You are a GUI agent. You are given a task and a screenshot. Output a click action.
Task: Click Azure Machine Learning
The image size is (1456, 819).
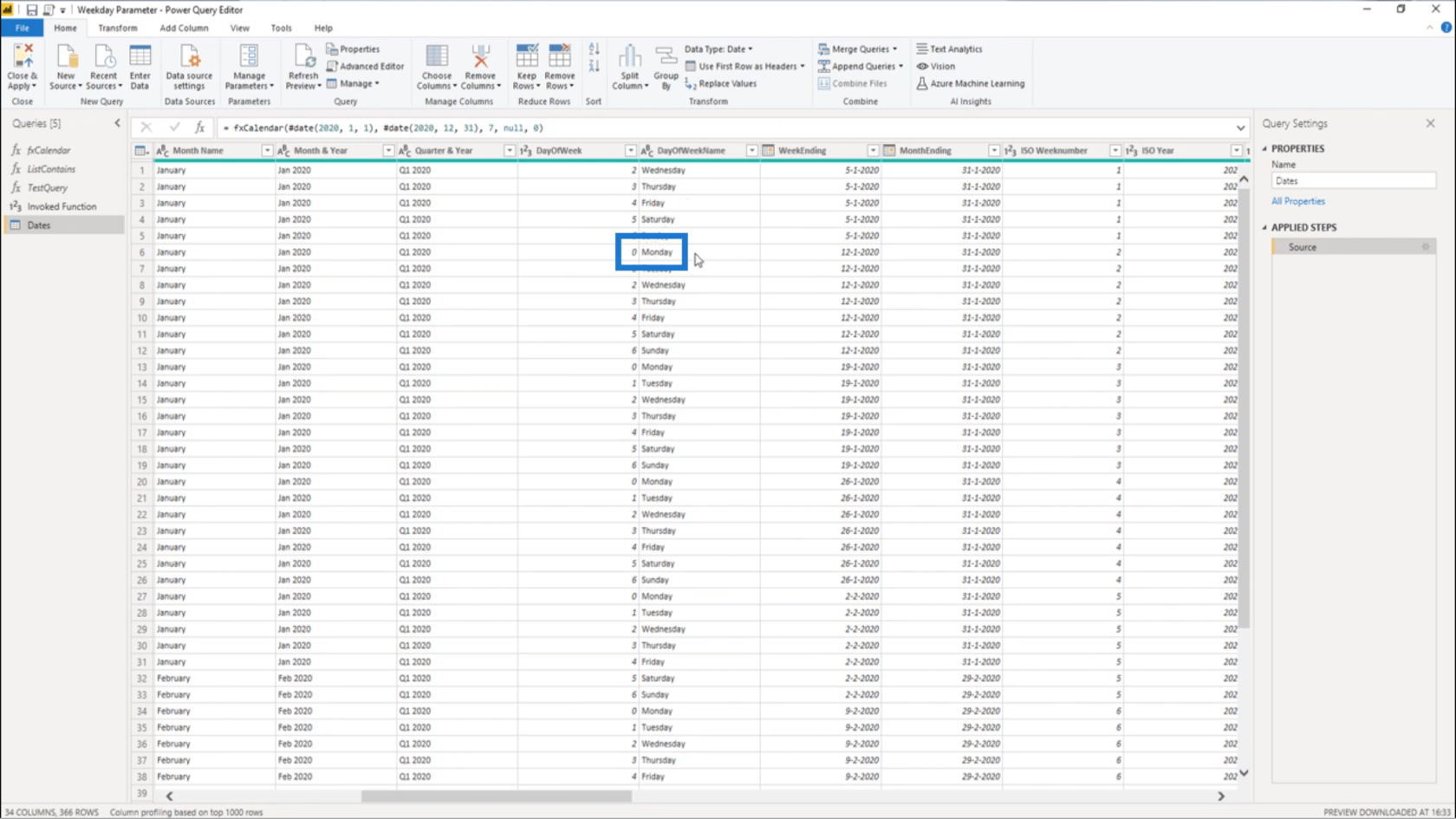(x=970, y=83)
